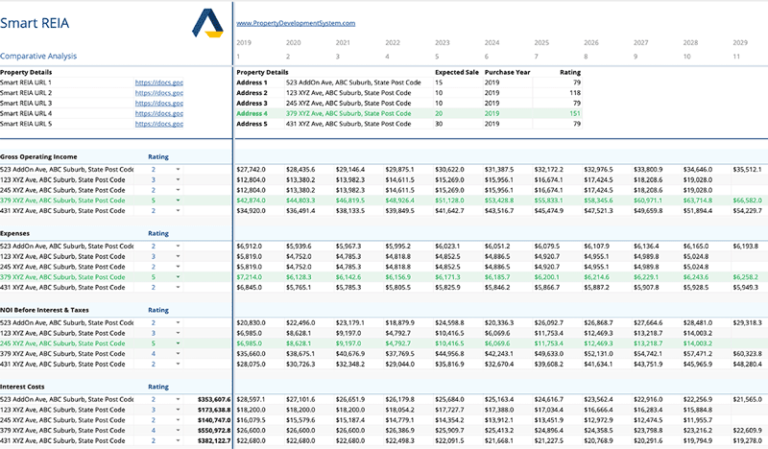Select the expenses cell $6,845.0
This screenshot has height=449, width=768.
[x=249, y=287]
